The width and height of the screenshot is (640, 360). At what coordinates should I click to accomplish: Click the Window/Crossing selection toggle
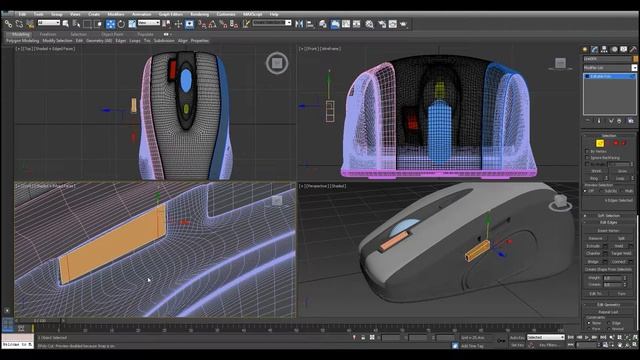point(98,24)
